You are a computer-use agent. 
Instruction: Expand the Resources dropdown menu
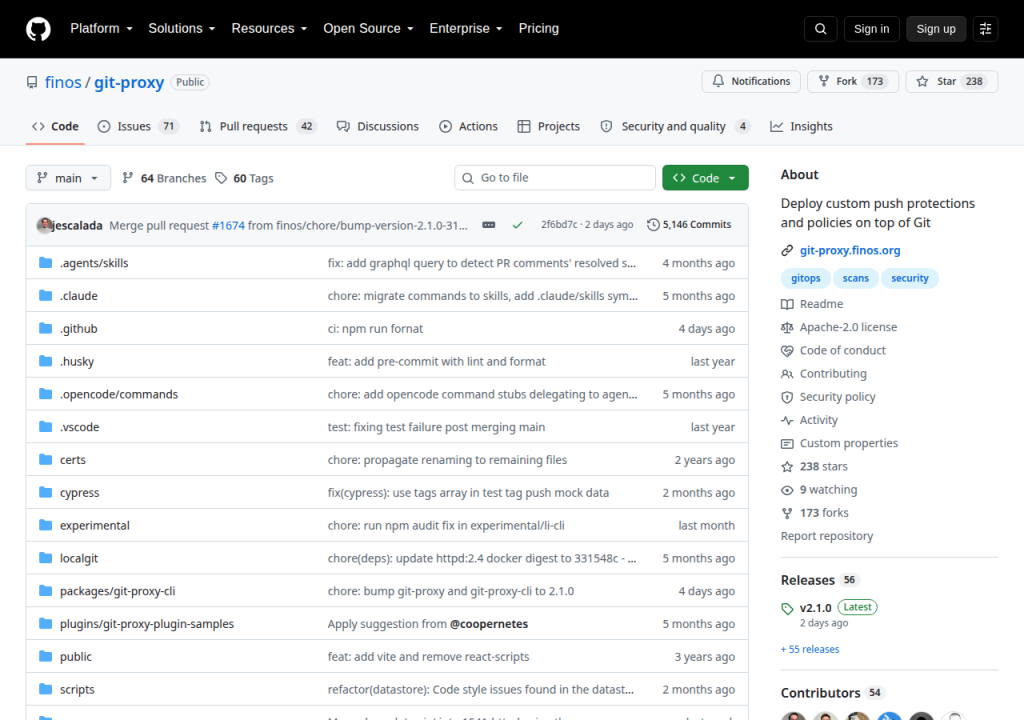point(269,29)
